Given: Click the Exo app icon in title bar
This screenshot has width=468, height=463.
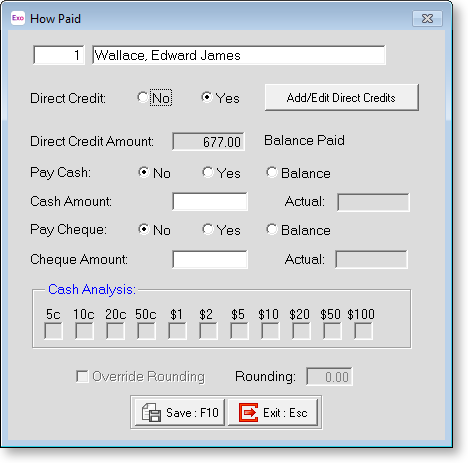Looking at the screenshot, I should pos(18,18).
